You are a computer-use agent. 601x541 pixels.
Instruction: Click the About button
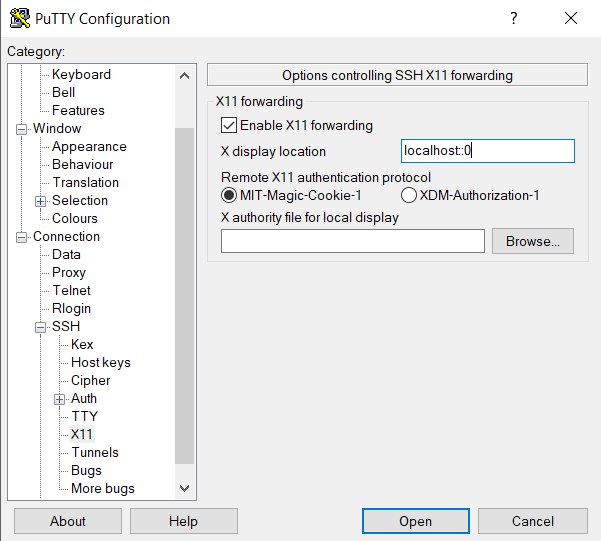coord(68,521)
